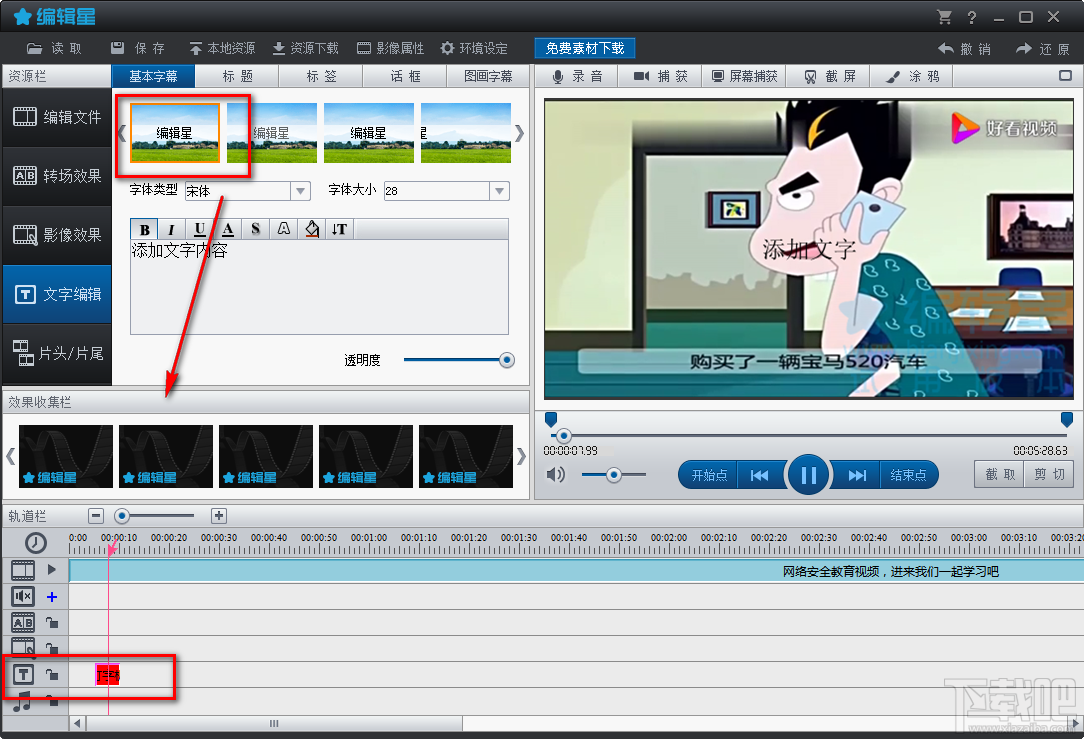Viewport: 1084px width, 739px height.
Task: Toggle lock on the AB transition track
Action: [x=52, y=622]
